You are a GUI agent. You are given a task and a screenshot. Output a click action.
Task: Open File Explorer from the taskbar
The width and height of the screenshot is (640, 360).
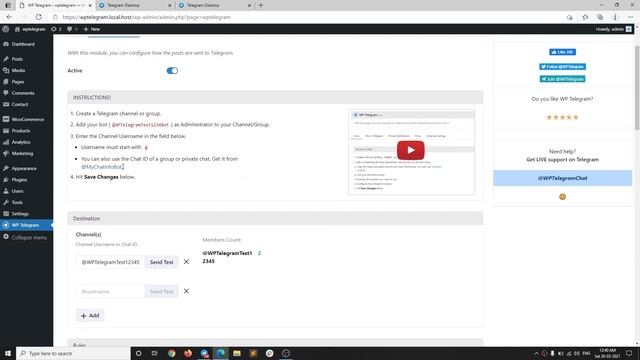click(237, 353)
